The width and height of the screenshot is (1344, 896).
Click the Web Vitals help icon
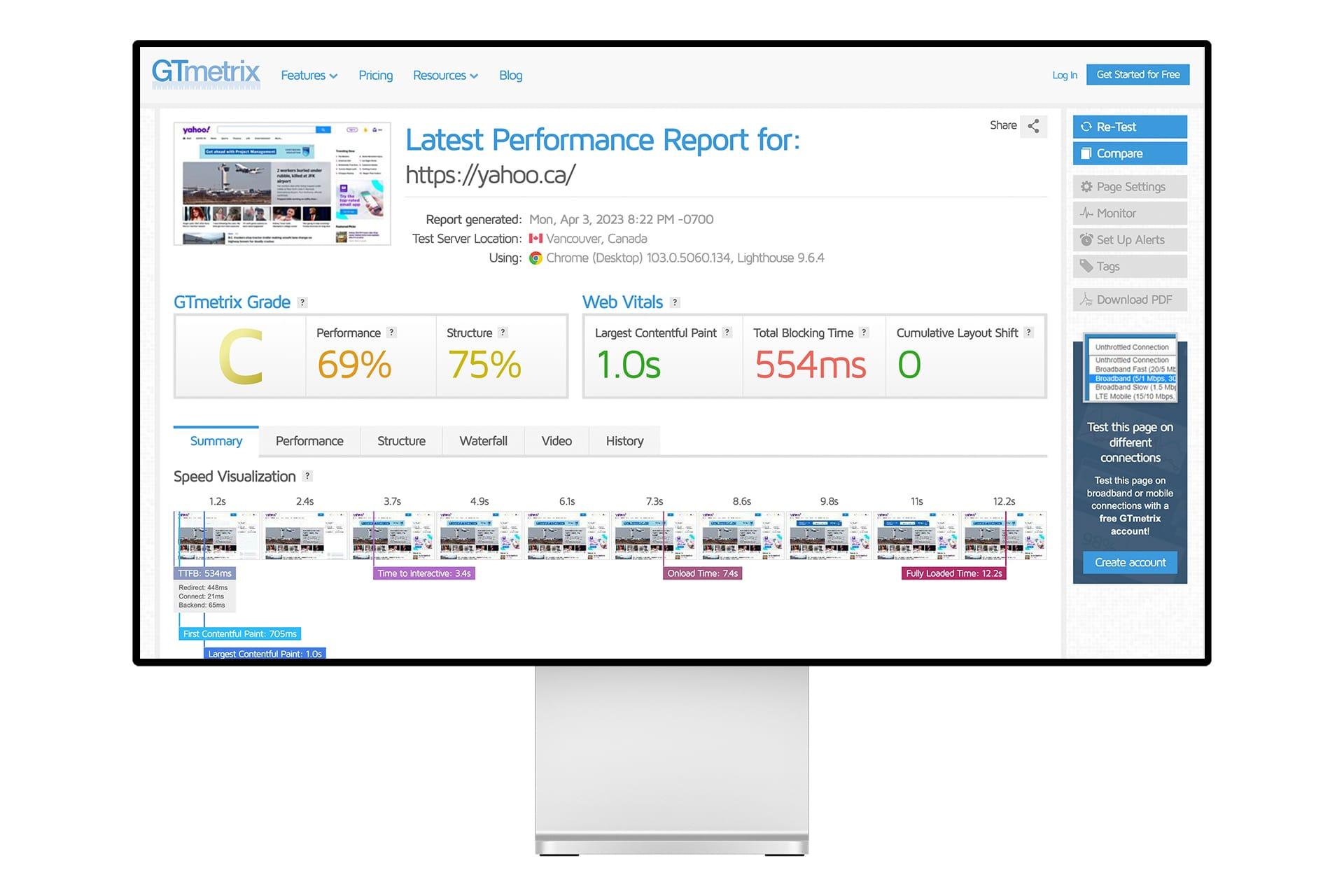pos(675,302)
